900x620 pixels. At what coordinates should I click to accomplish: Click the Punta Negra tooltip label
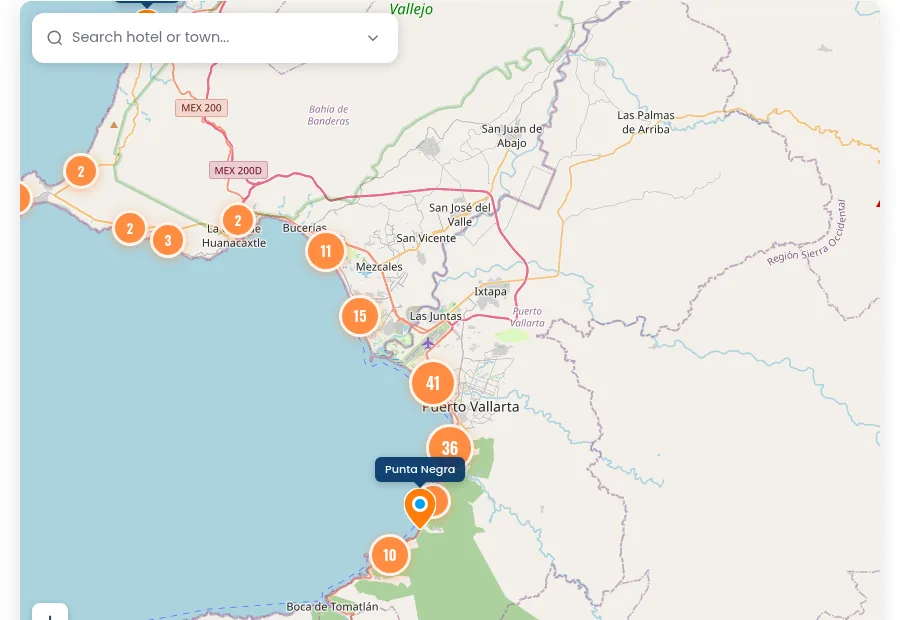coord(420,470)
